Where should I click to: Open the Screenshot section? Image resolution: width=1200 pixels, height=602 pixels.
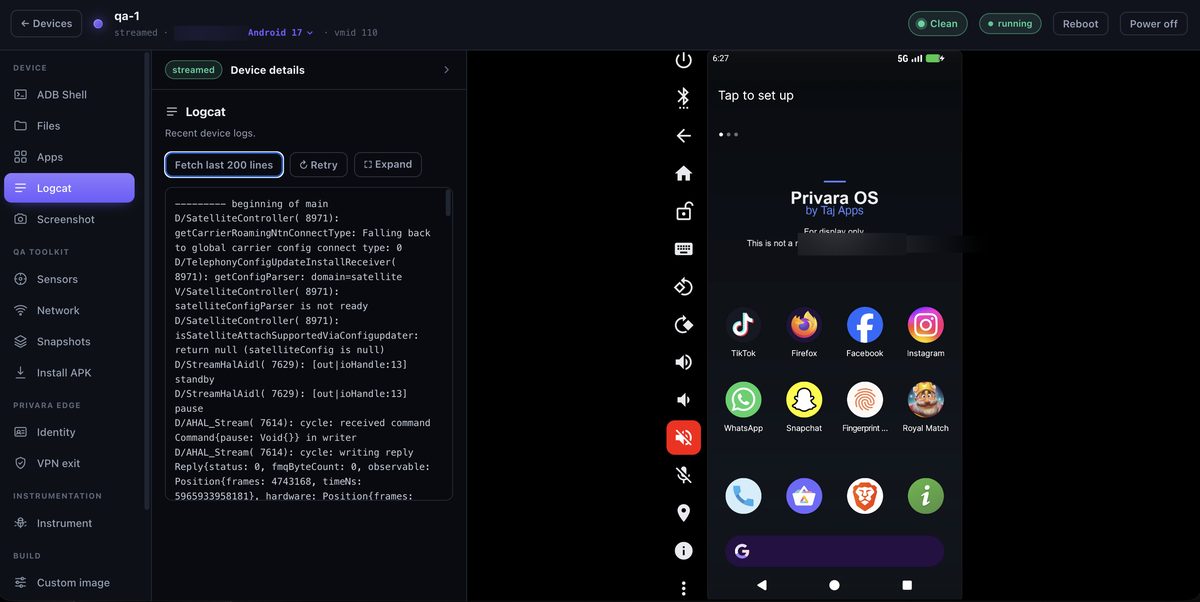point(69,219)
